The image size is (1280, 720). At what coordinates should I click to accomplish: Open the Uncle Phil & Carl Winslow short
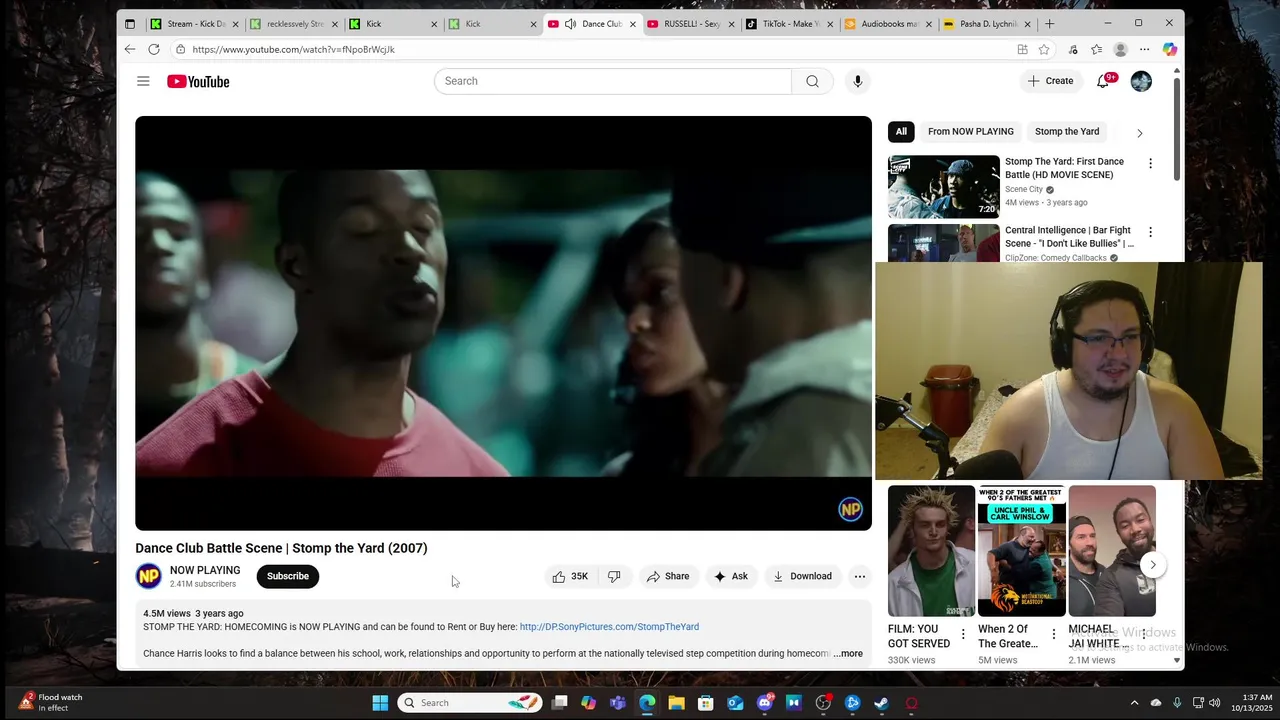(x=1021, y=551)
